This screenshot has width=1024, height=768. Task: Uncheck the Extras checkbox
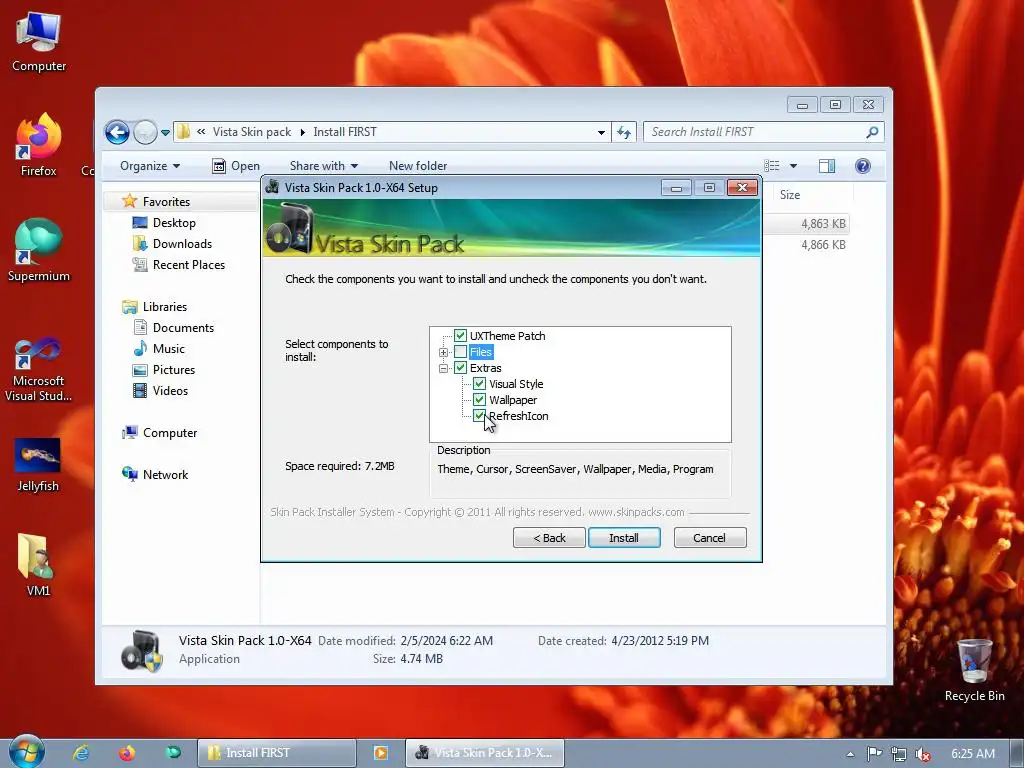[x=460, y=368]
